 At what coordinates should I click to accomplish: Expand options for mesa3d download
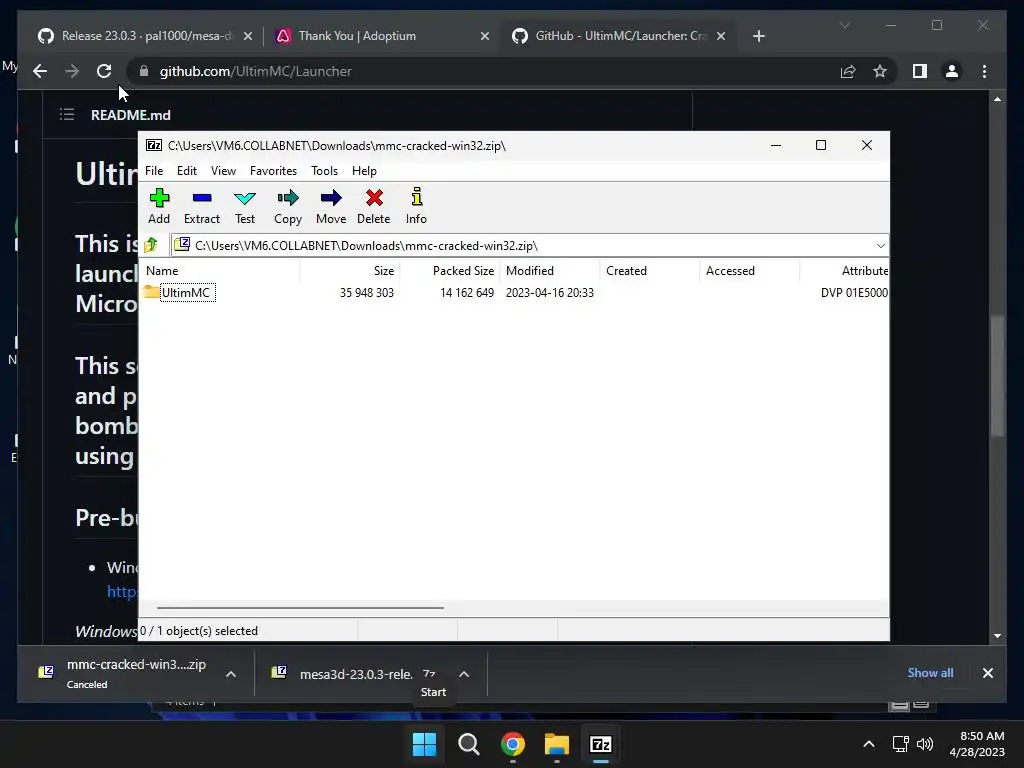464,674
